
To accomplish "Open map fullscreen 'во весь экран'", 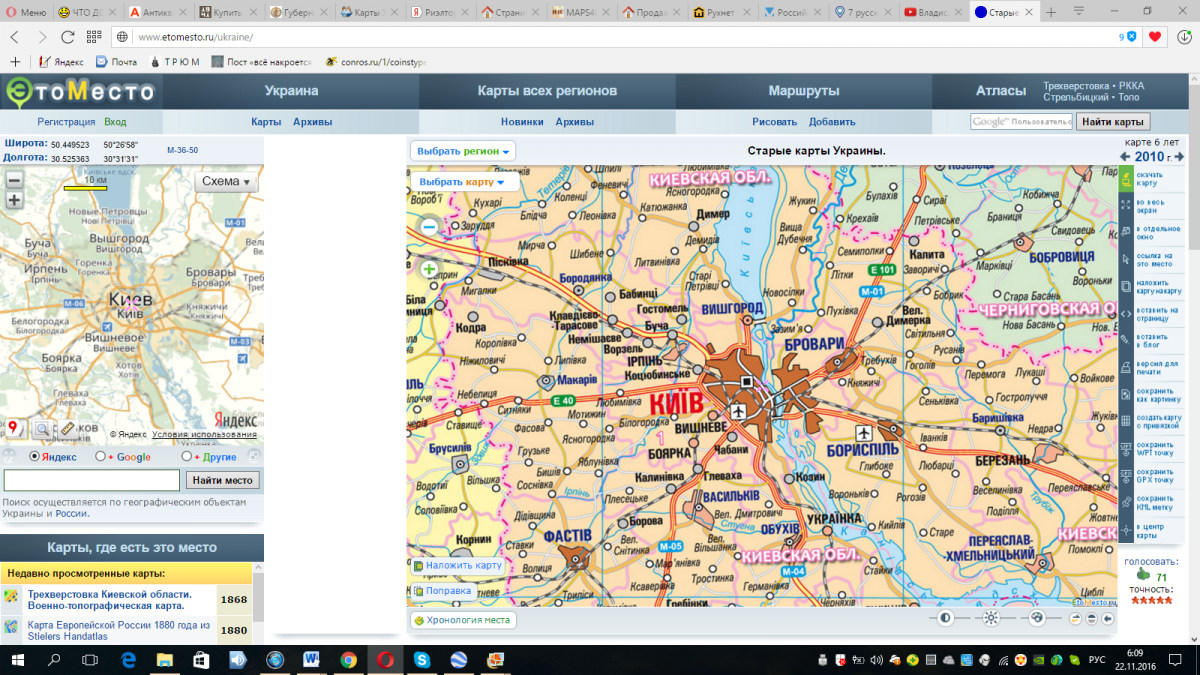I will (x=1125, y=205).
